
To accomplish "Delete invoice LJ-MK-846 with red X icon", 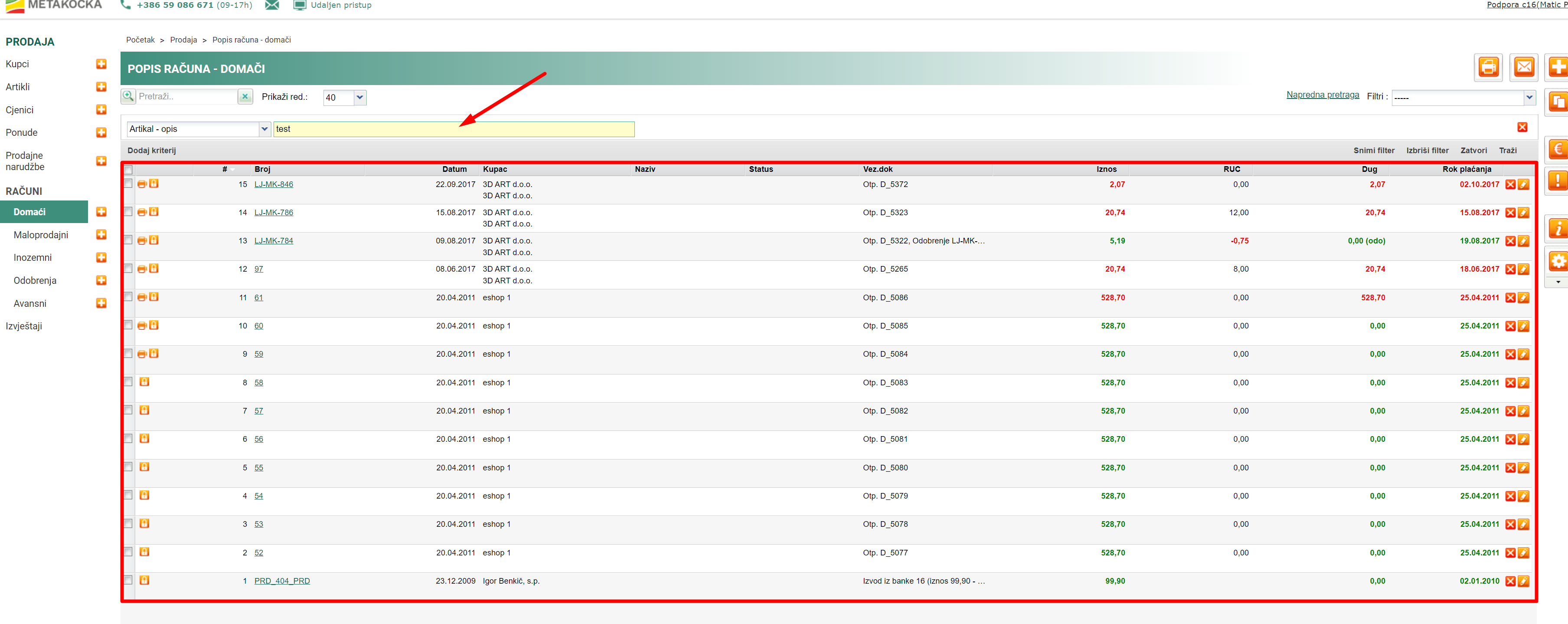I will [x=1510, y=185].
